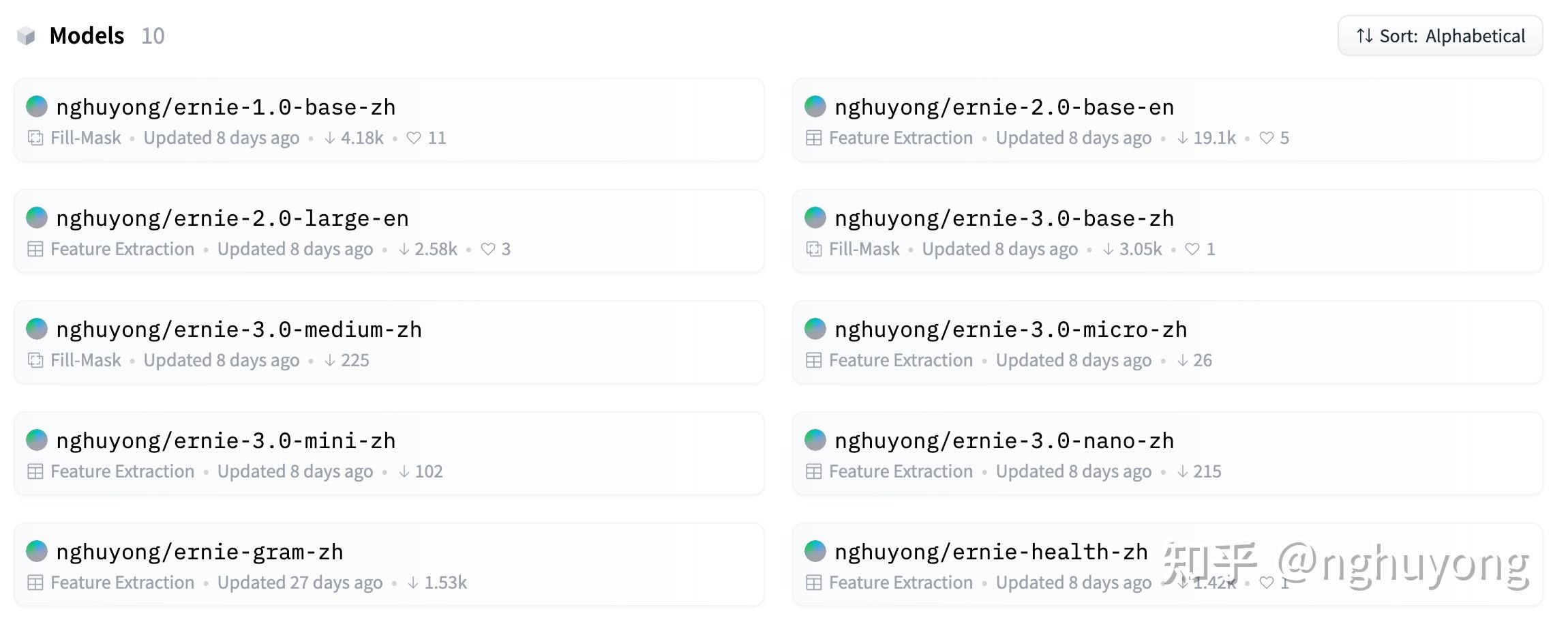This screenshot has width=1568, height=633.
Task: Open the nghuyong/ernie-3.0-base-zh model
Action: tap(1004, 218)
